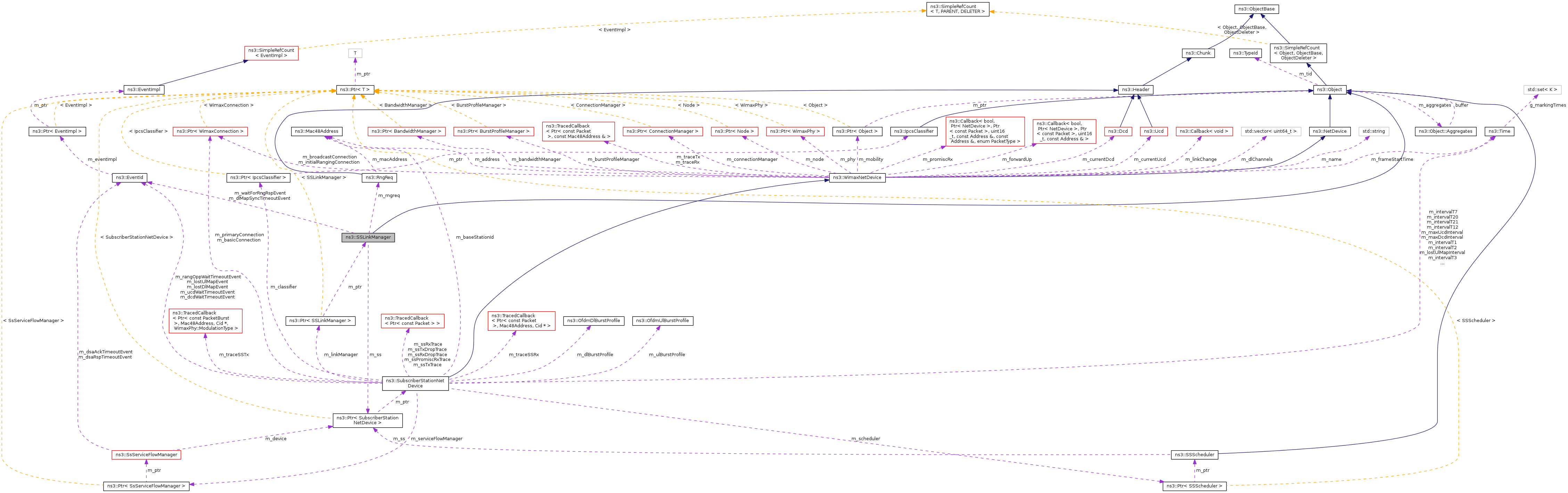Viewport: 1568px width, 493px height.
Task: Click the m_scheduler edge label
Action: pyautogui.click(x=865, y=439)
